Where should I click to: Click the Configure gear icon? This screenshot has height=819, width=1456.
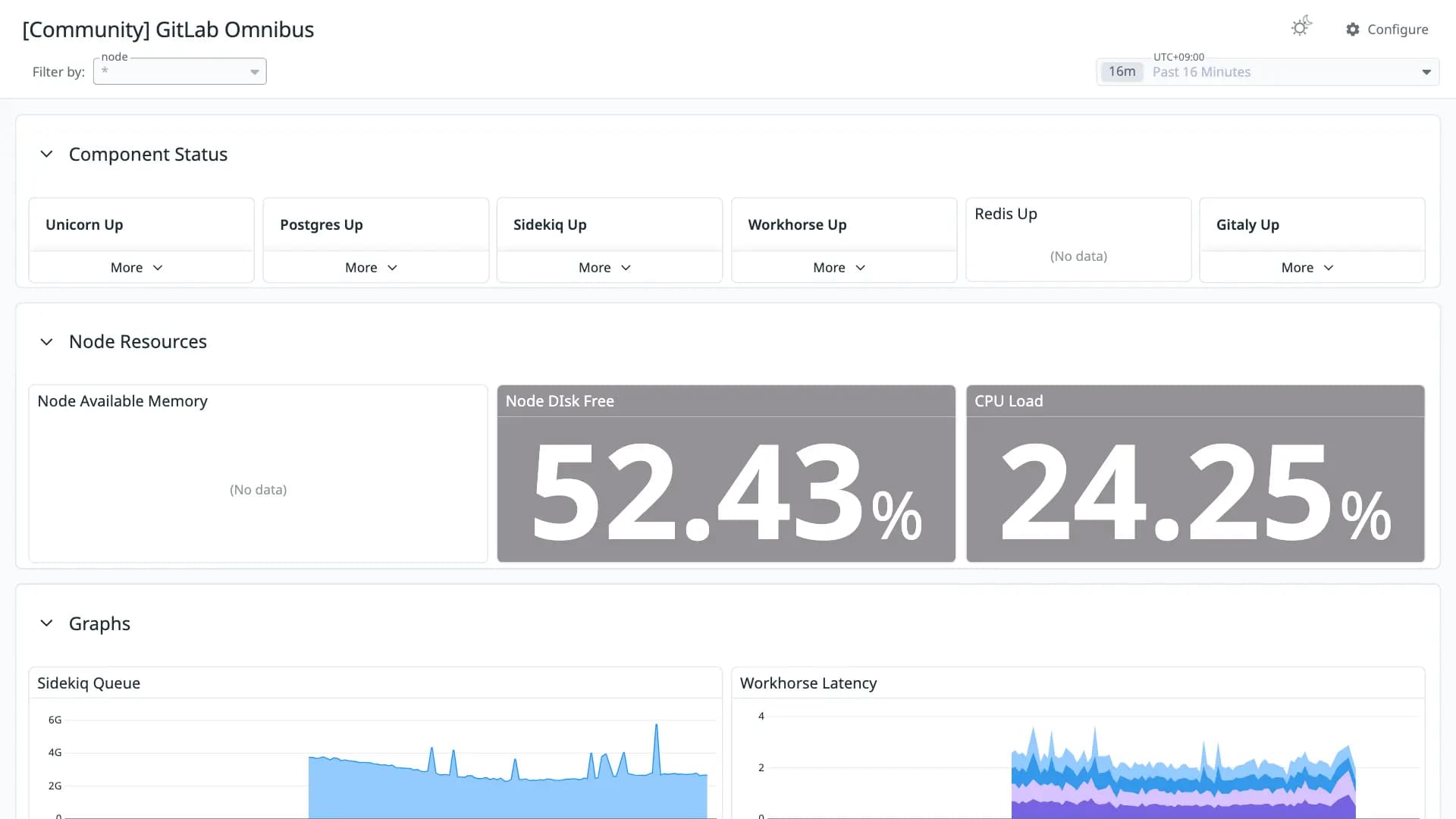click(1353, 30)
